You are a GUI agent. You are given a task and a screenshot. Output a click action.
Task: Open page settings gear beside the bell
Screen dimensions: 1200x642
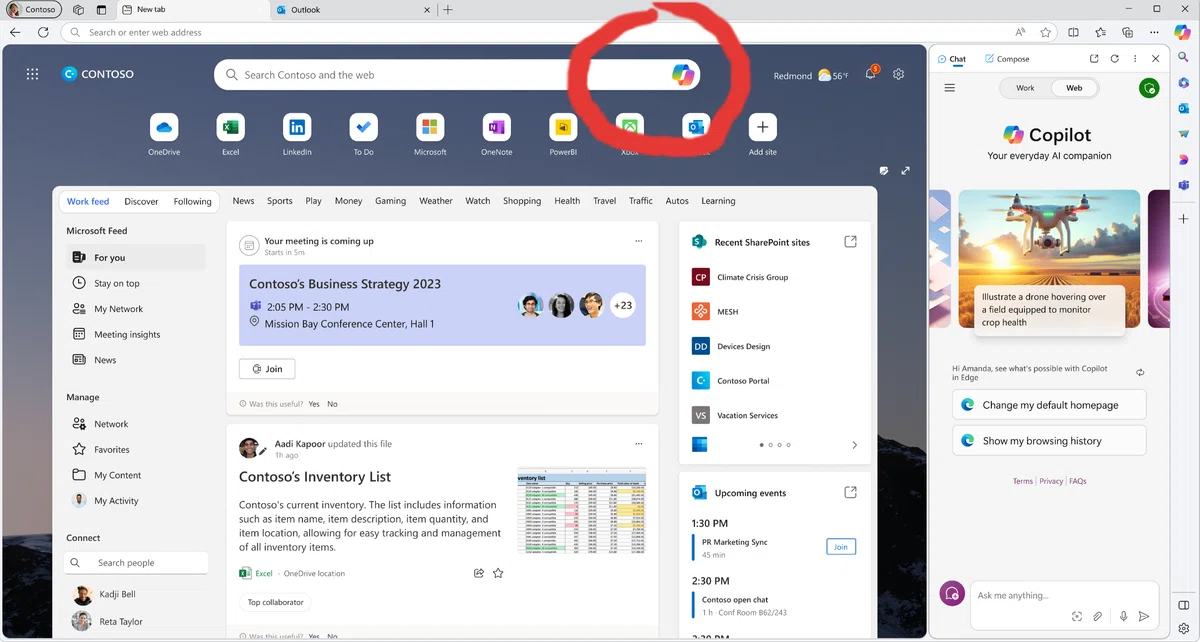898,74
